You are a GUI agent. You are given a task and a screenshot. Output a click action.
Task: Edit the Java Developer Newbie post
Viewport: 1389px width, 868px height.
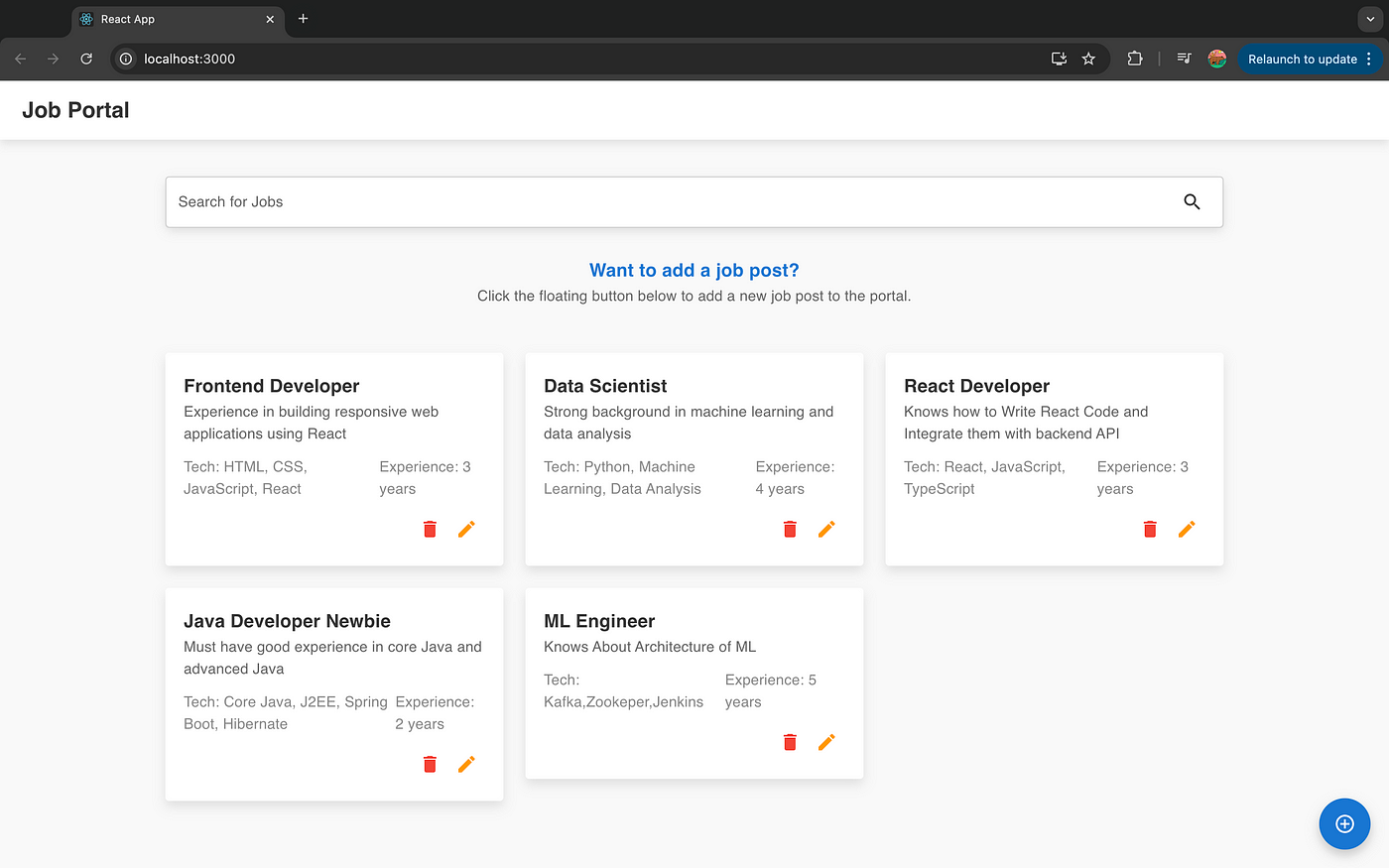pos(466,764)
